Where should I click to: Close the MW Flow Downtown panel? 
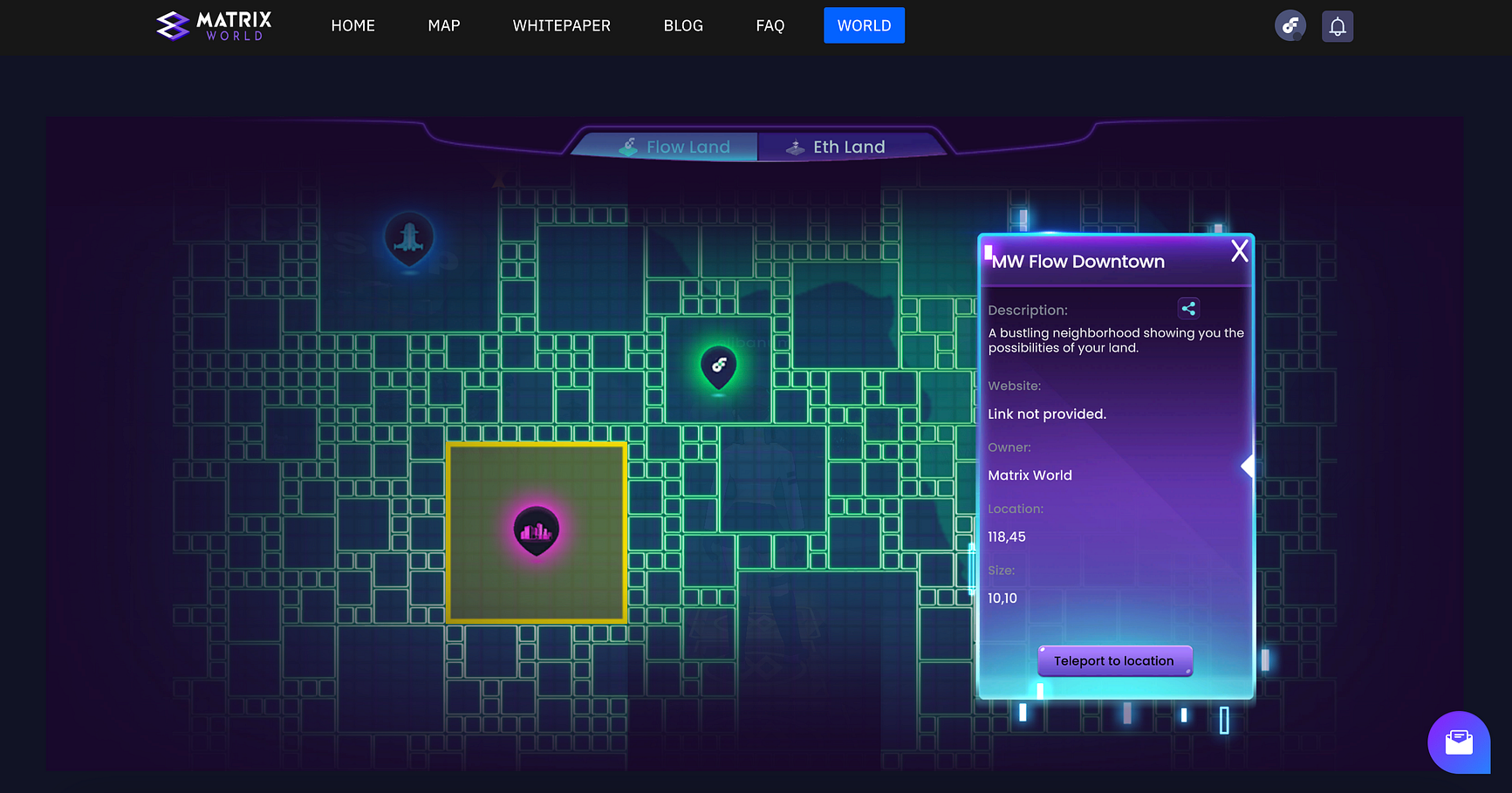(1239, 251)
